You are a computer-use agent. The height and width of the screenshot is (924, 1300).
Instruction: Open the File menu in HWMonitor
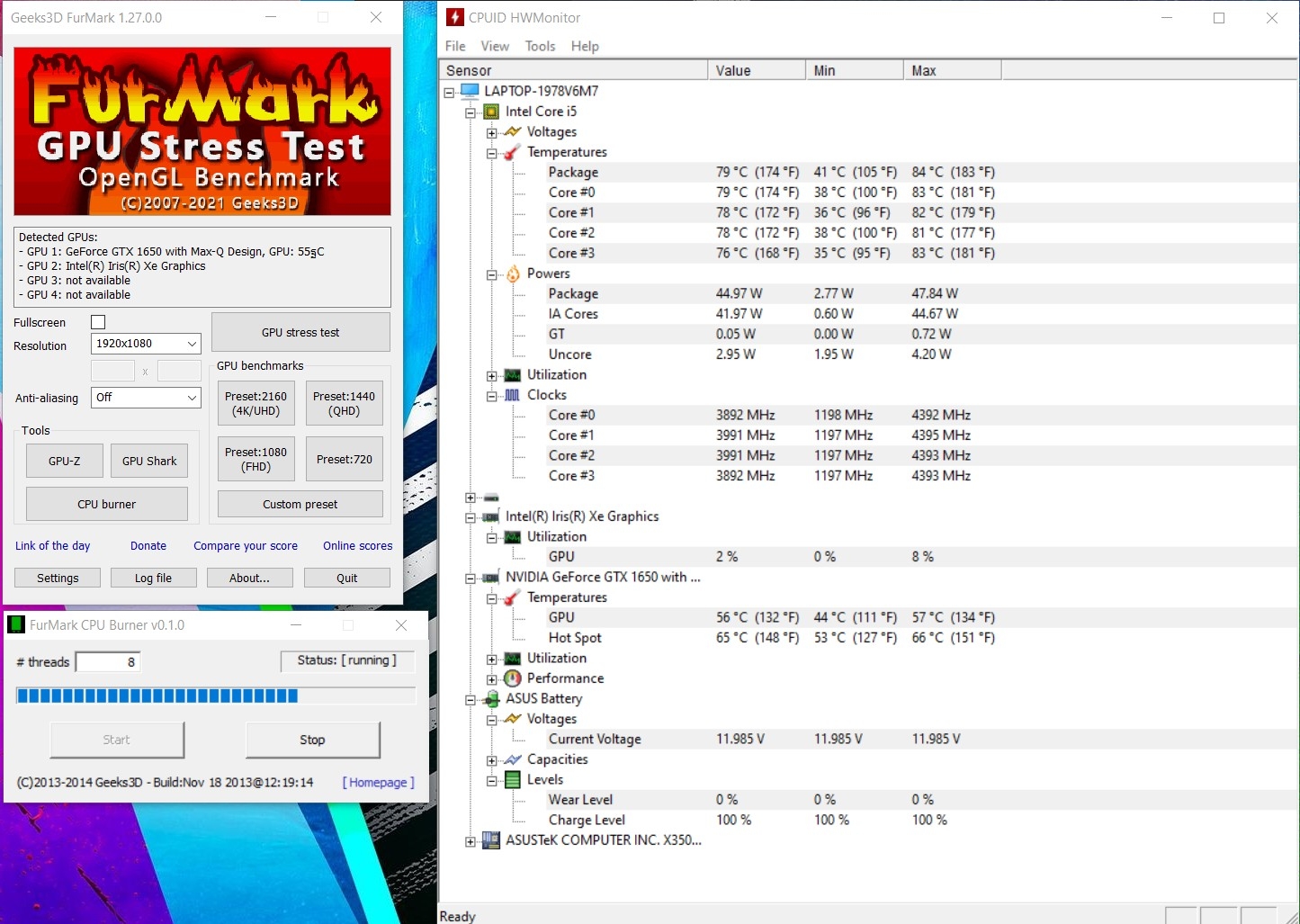click(x=455, y=46)
